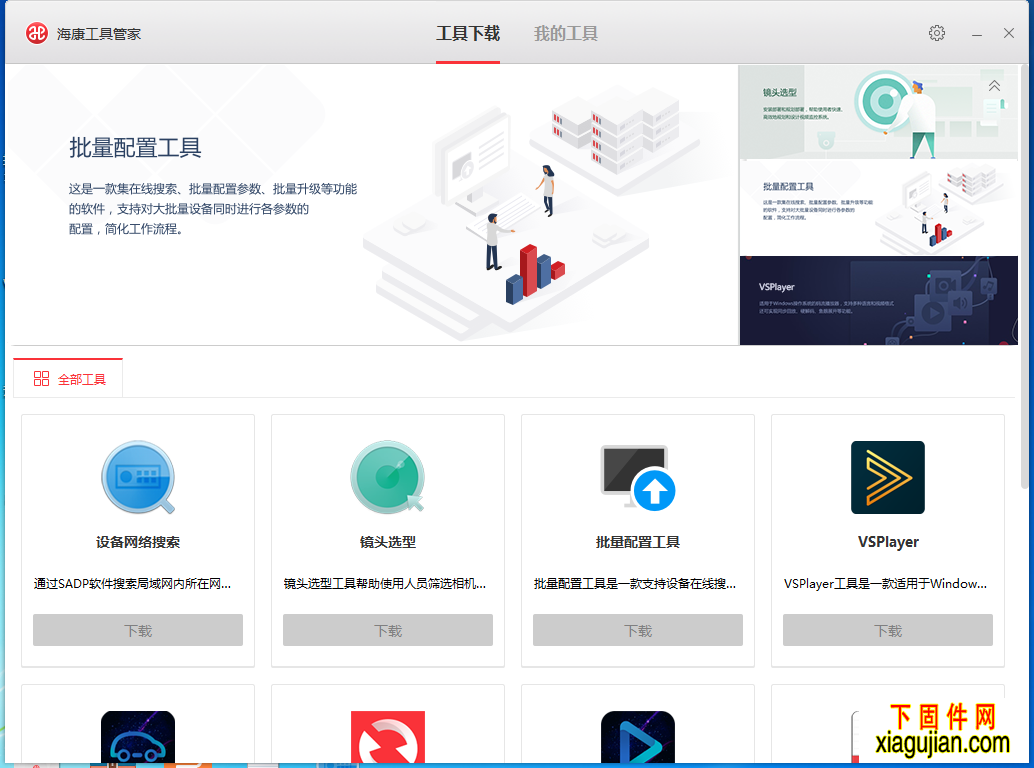Click the vertical scrollbar thumb

coord(1024,277)
